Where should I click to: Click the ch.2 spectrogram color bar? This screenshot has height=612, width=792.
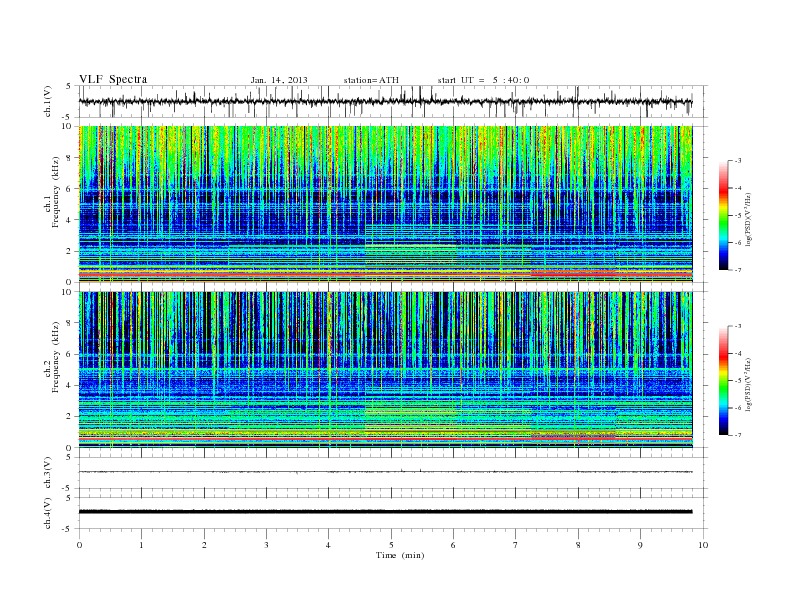tap(723, 380)
